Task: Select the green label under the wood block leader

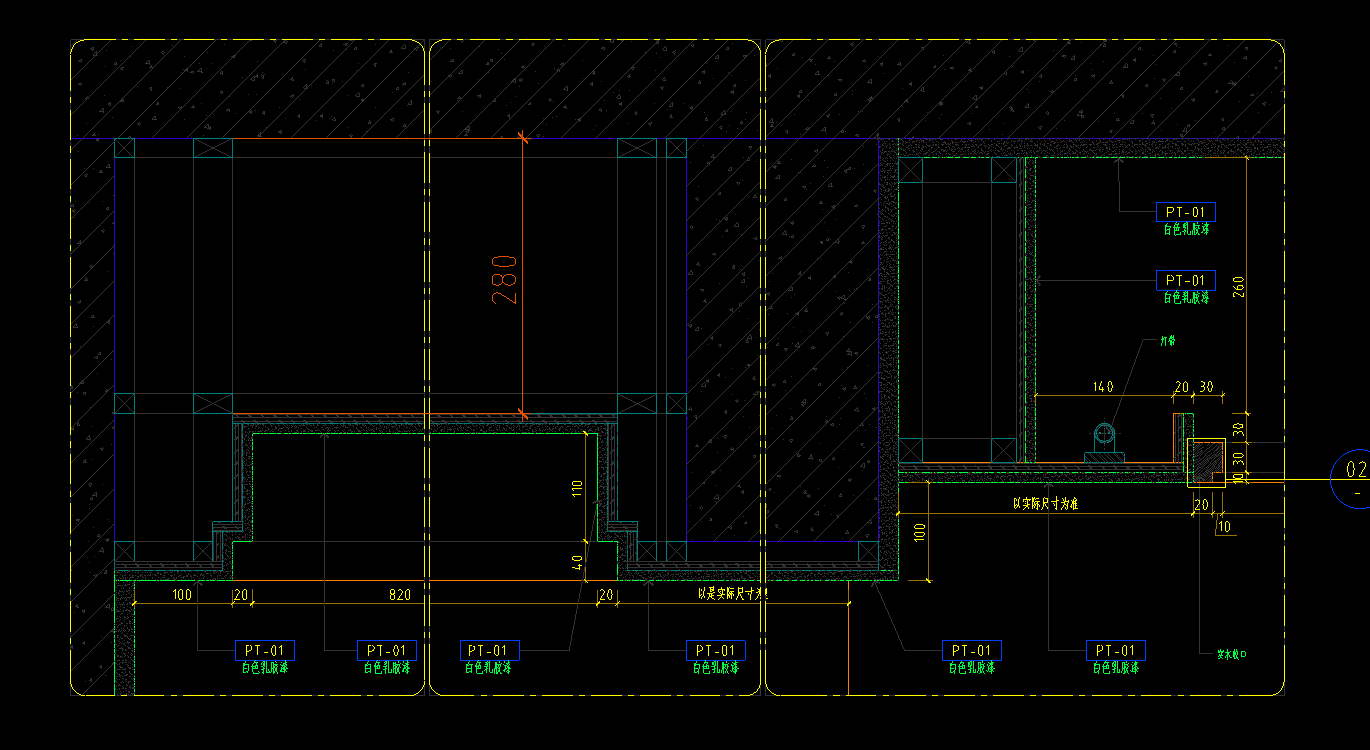Action: pos(1231,655)
